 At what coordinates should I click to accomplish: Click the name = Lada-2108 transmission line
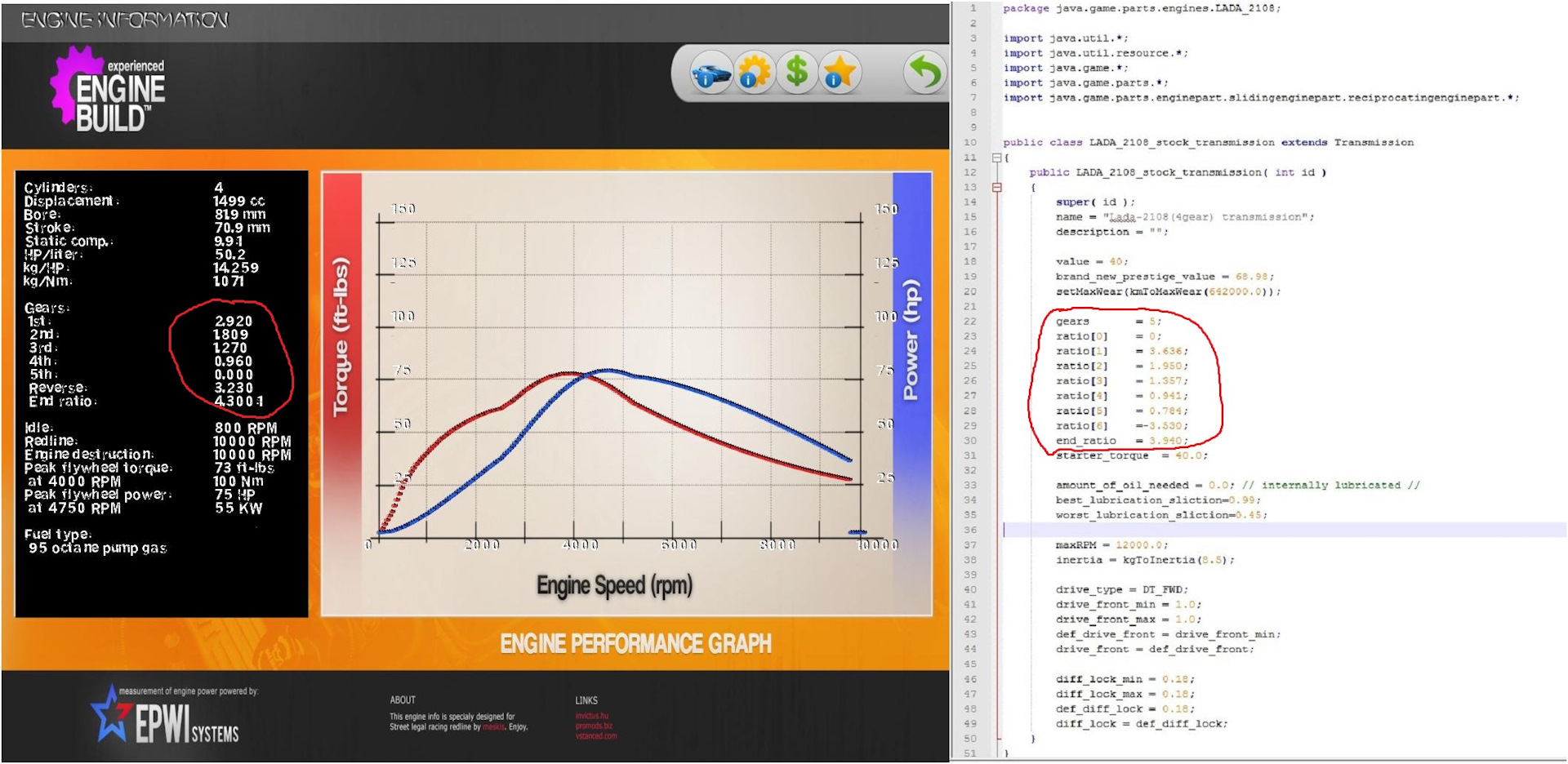point(1185,217)
